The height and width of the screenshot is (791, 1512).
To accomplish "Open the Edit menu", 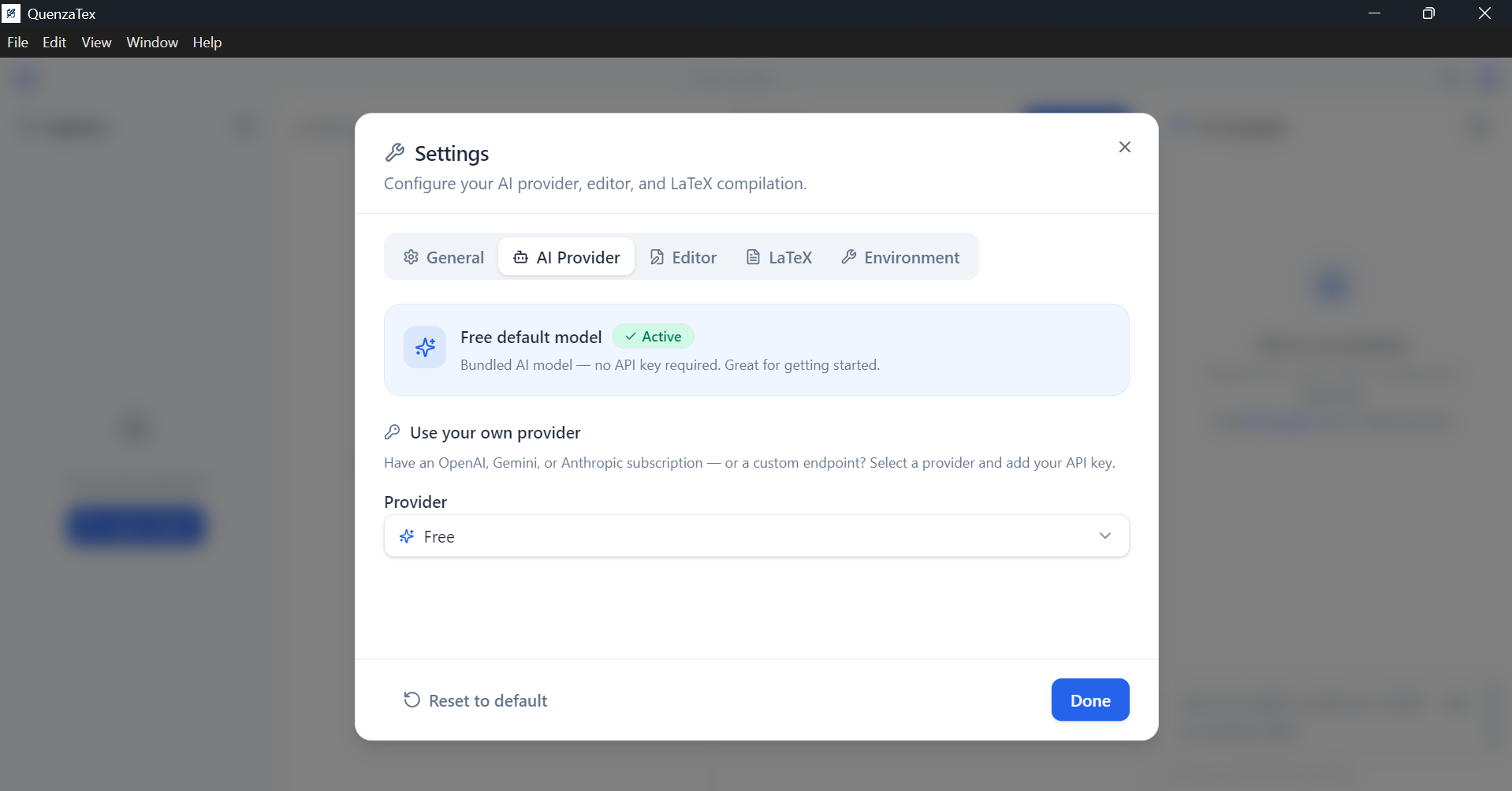I will click(x=54, y=43).
